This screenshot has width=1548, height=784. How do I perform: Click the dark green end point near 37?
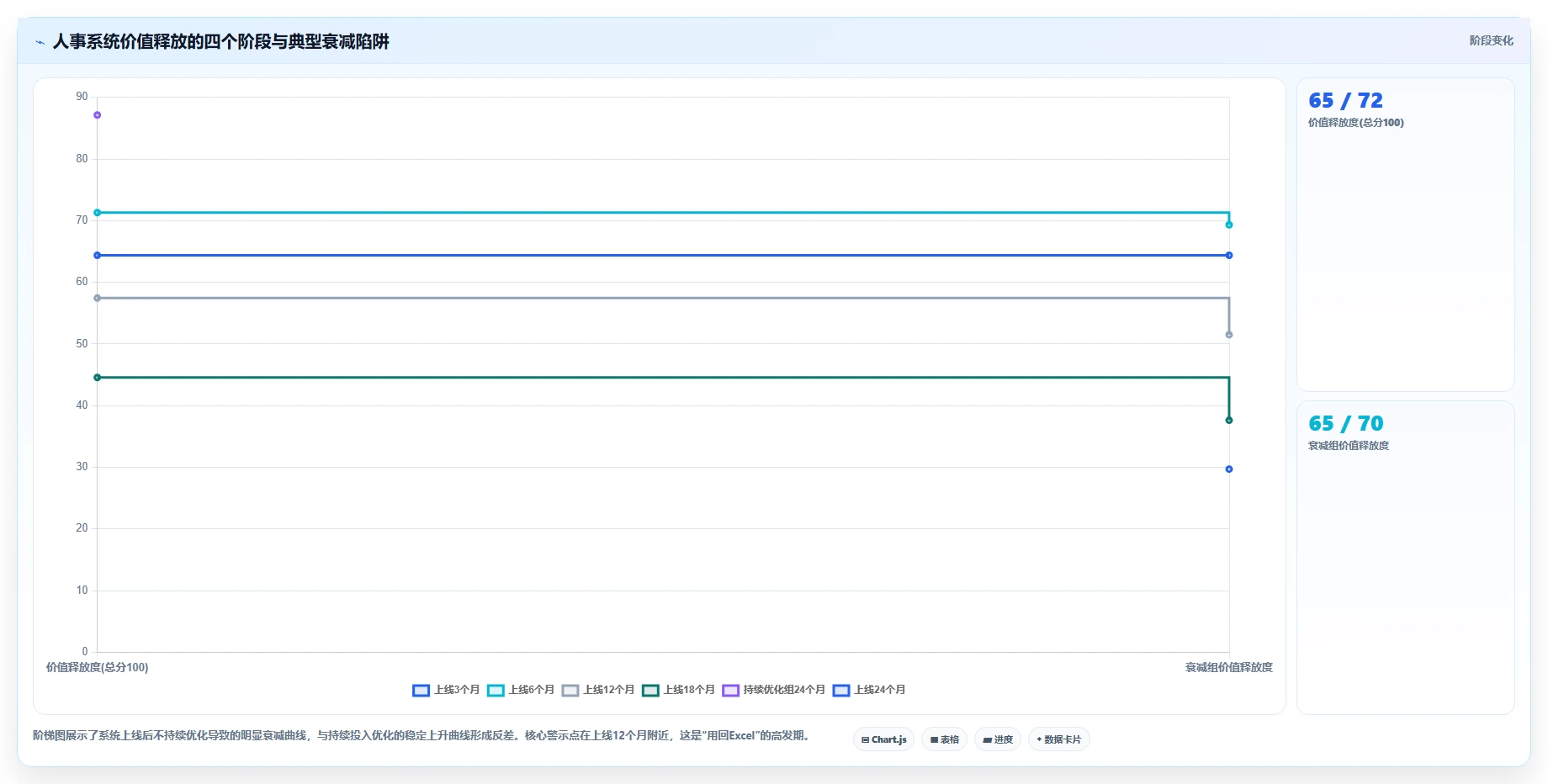1229,420
